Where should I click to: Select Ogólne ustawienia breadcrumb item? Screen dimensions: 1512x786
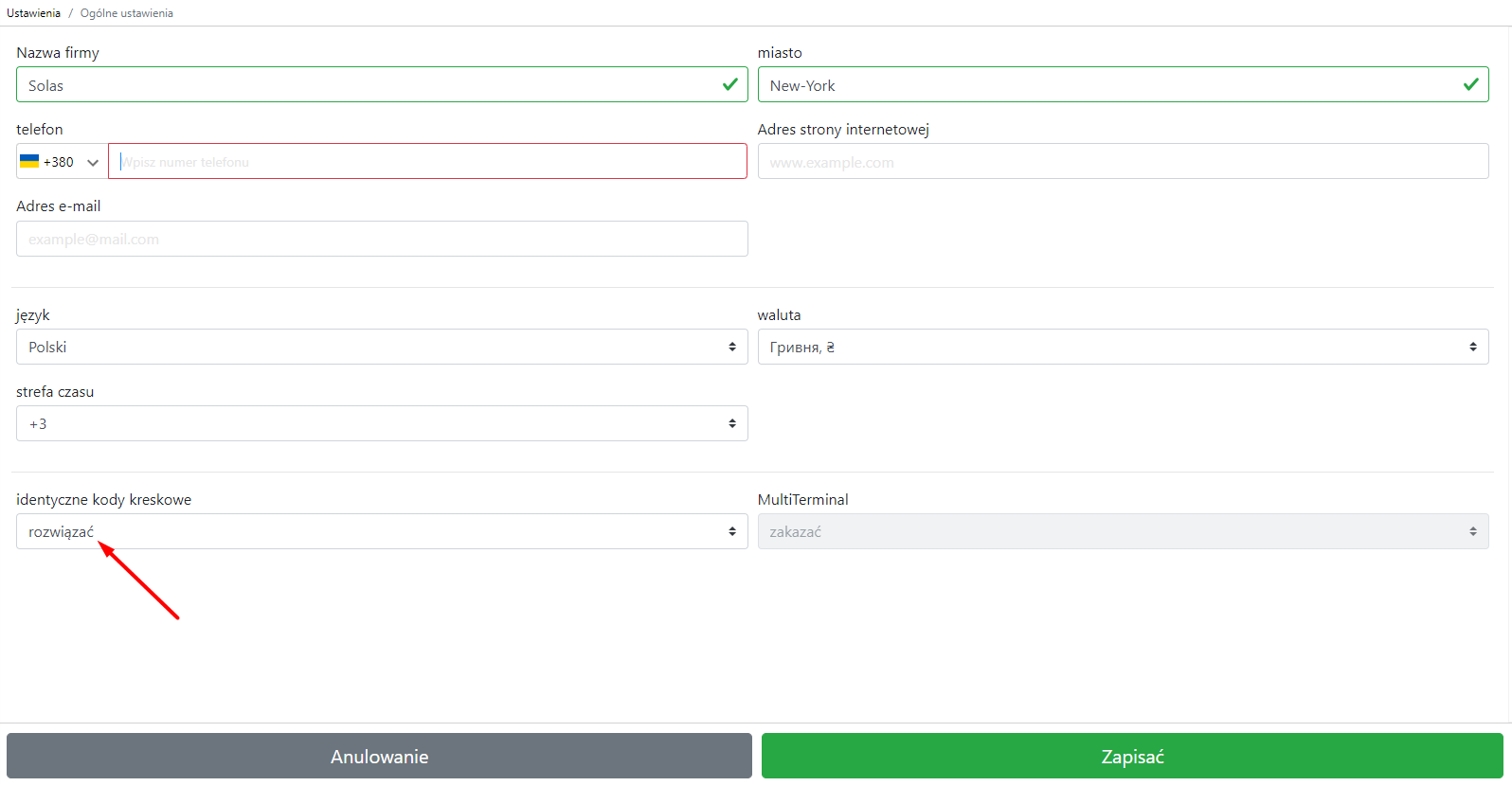click(x=126, y=13)
